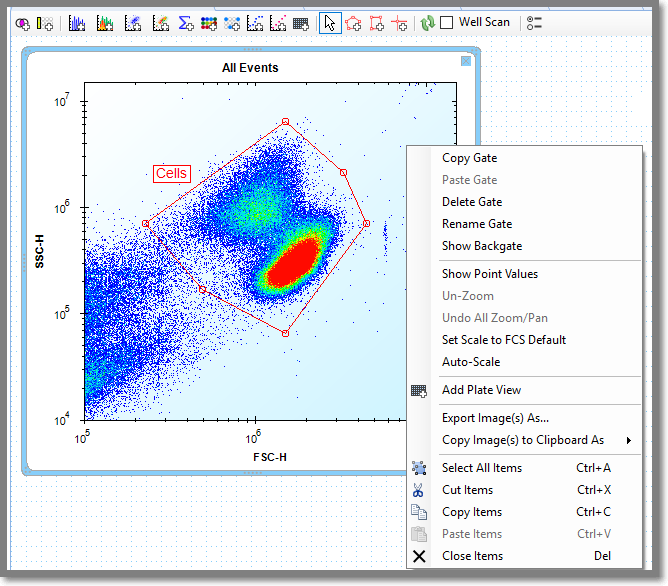Add a blue histogram plot from toolbar
The height and width of the screenshot is (586, 668).
77,23
